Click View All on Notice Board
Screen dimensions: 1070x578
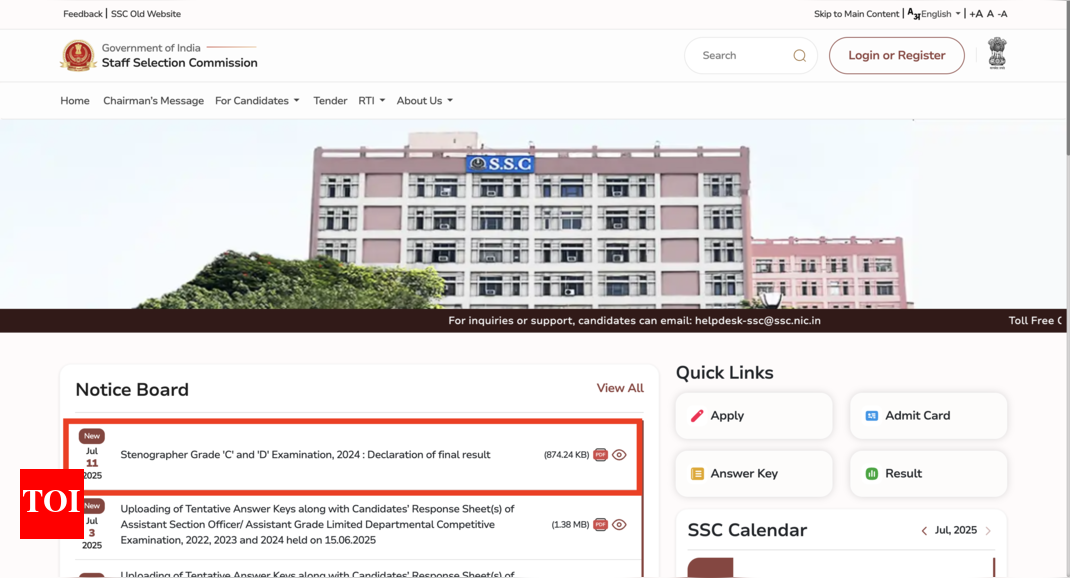(620, 388)
